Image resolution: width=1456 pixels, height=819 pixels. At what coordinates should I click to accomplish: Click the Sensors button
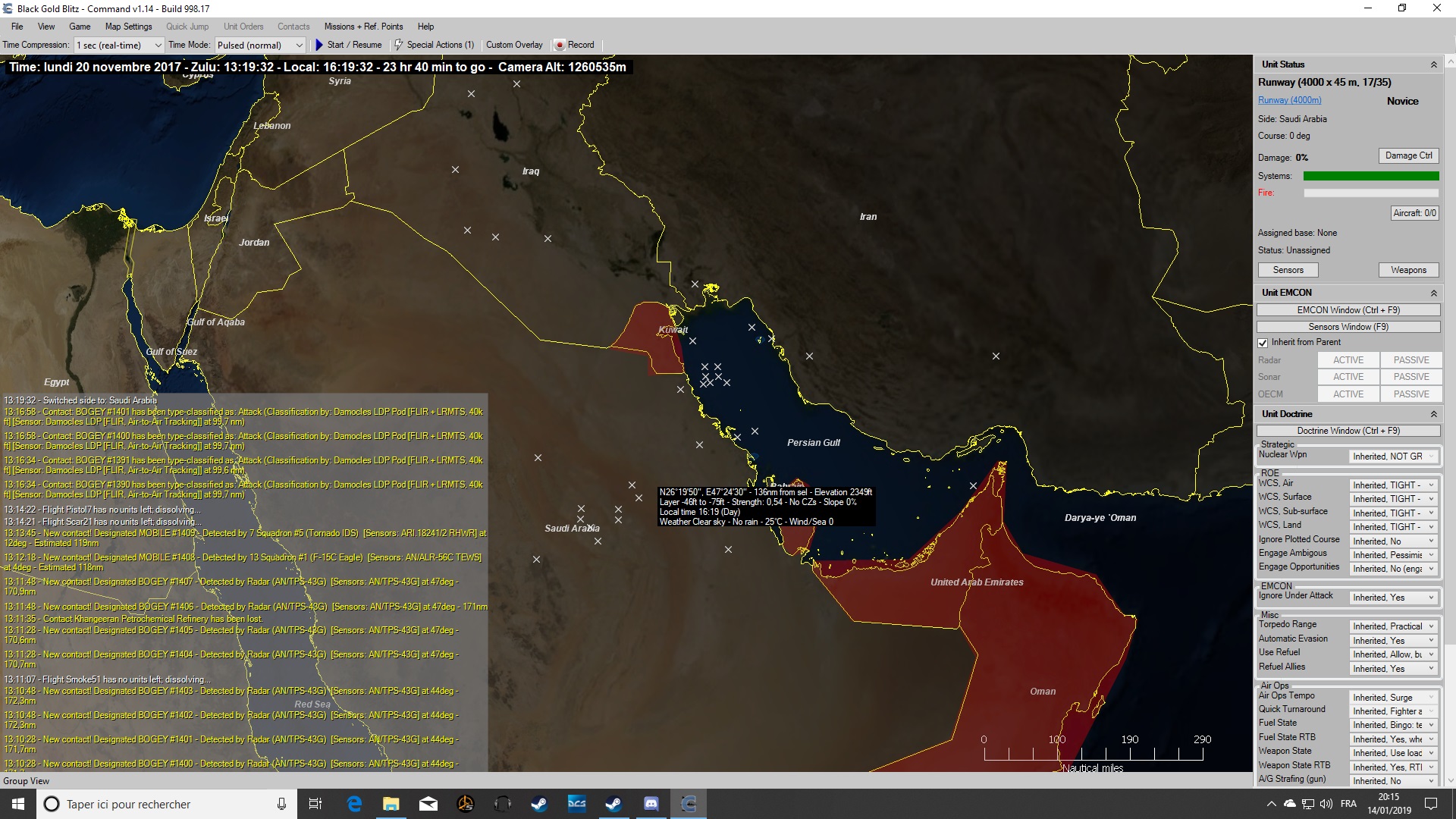[1288, 270]
